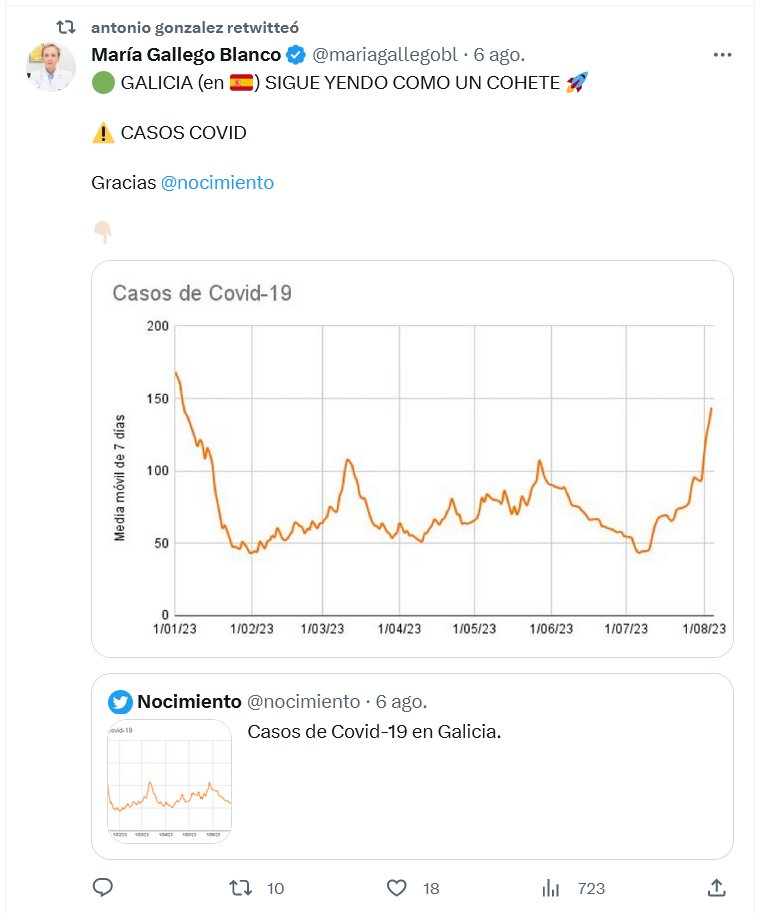The image size is (772, 914).
Task: Open quoted tweet text 'Casos de Covid-19 en Galicia.'
Action: click(374, 732)
